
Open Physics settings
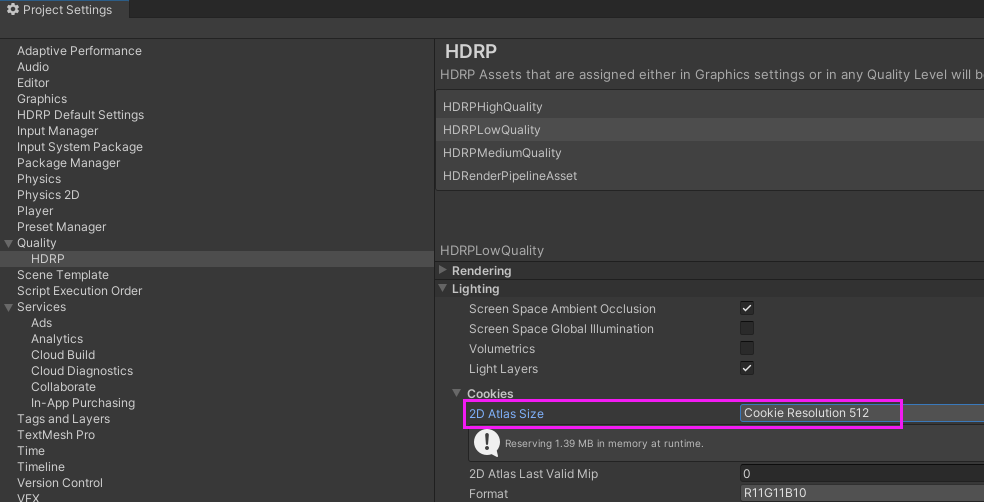coord(39,179)
